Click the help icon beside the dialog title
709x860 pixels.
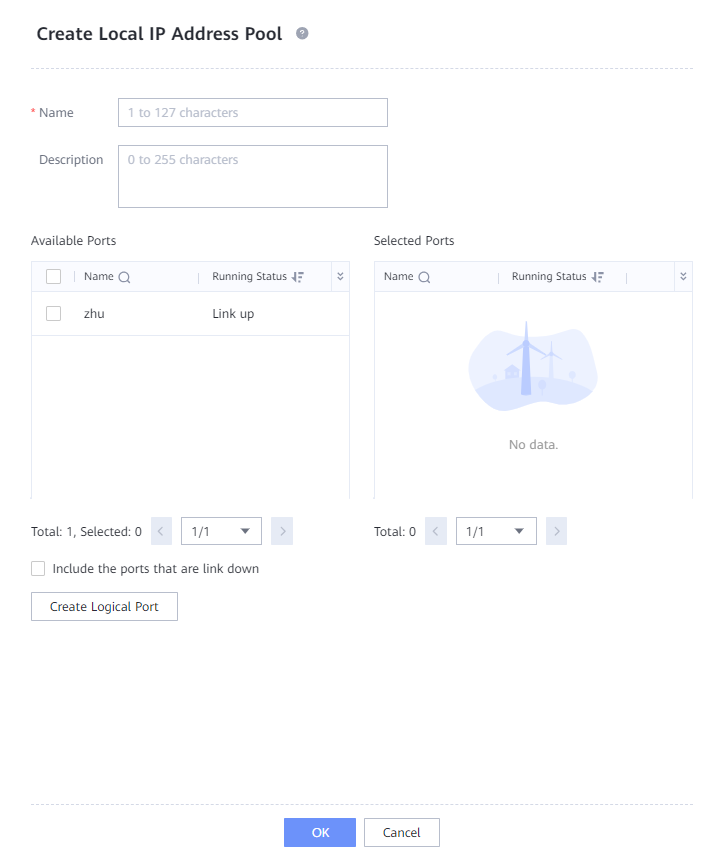click(x=302, y=33)
